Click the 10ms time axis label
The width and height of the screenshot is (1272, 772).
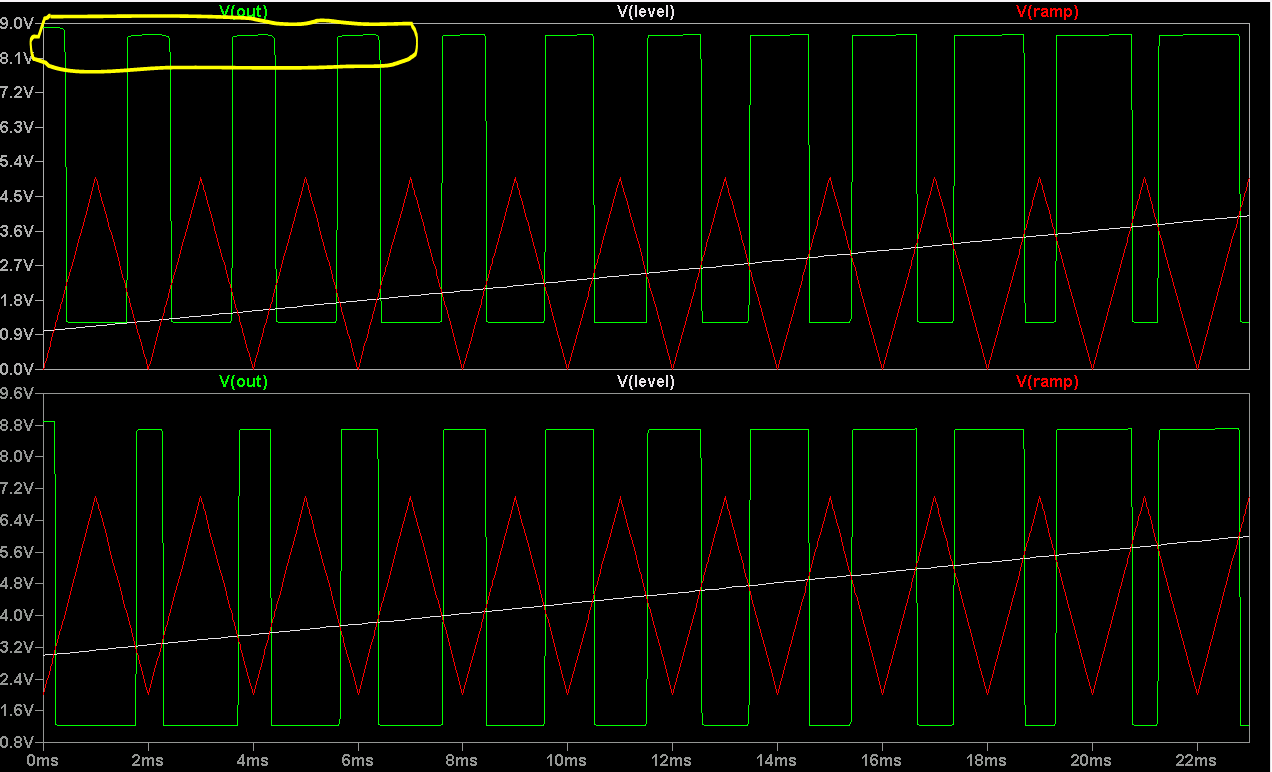pos(567,761)
